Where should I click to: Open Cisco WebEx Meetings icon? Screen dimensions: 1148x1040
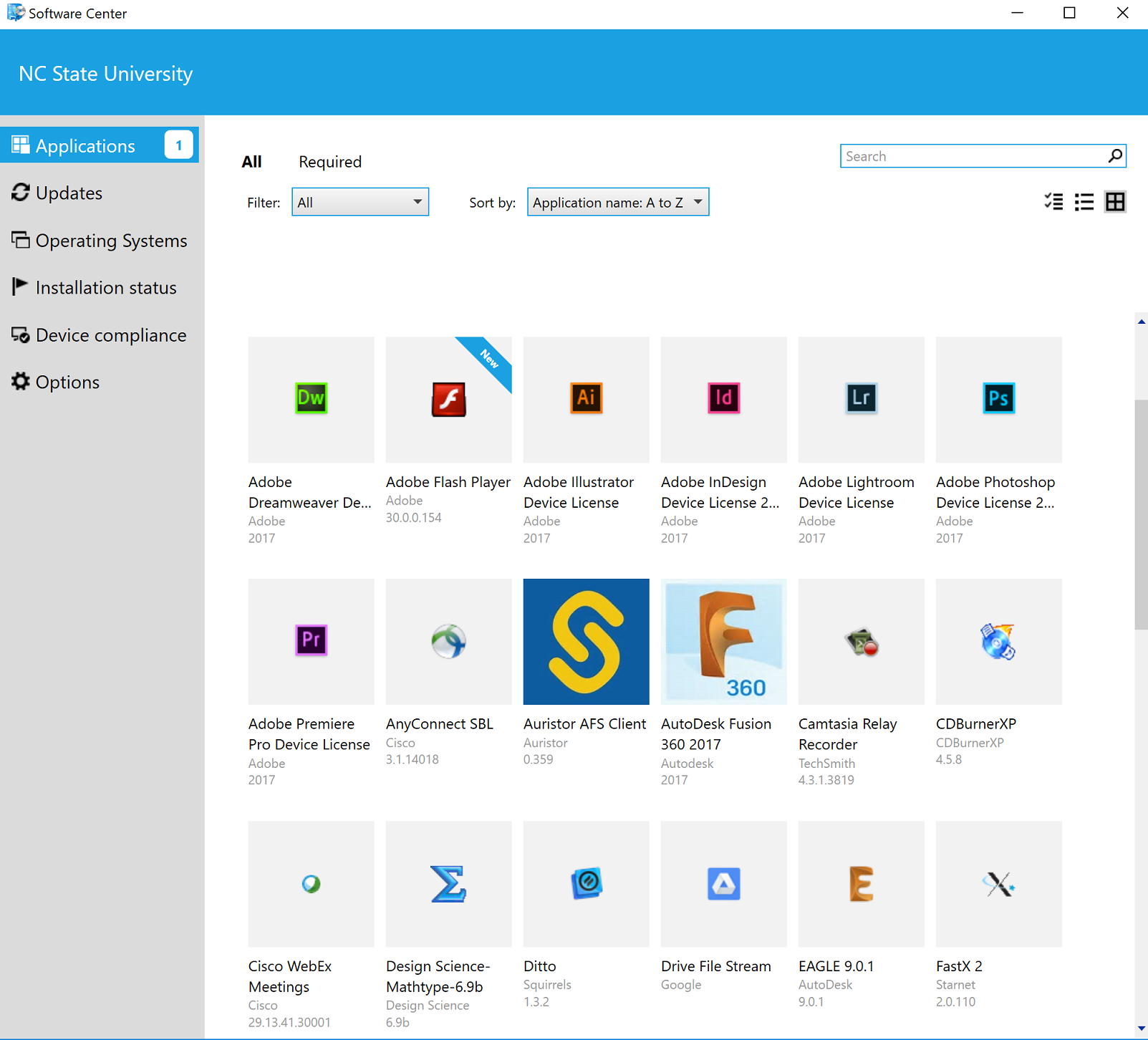coord(311,883)
